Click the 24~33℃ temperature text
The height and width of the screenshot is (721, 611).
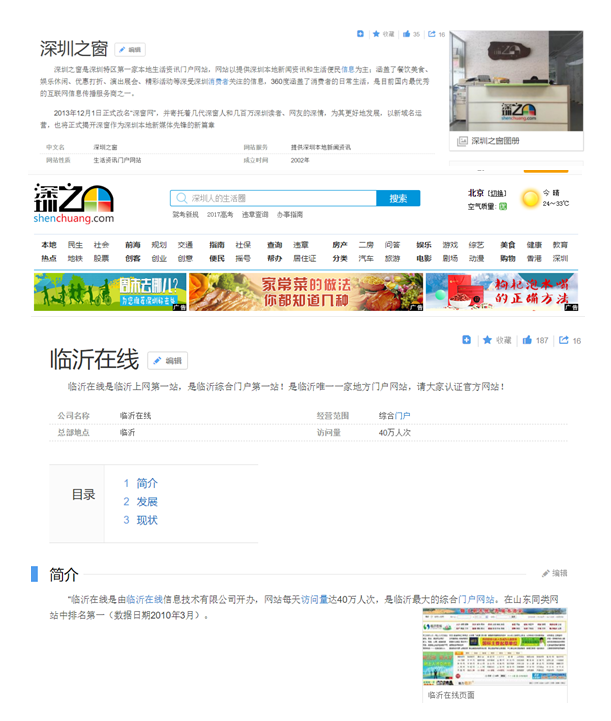tap(555, 204)
